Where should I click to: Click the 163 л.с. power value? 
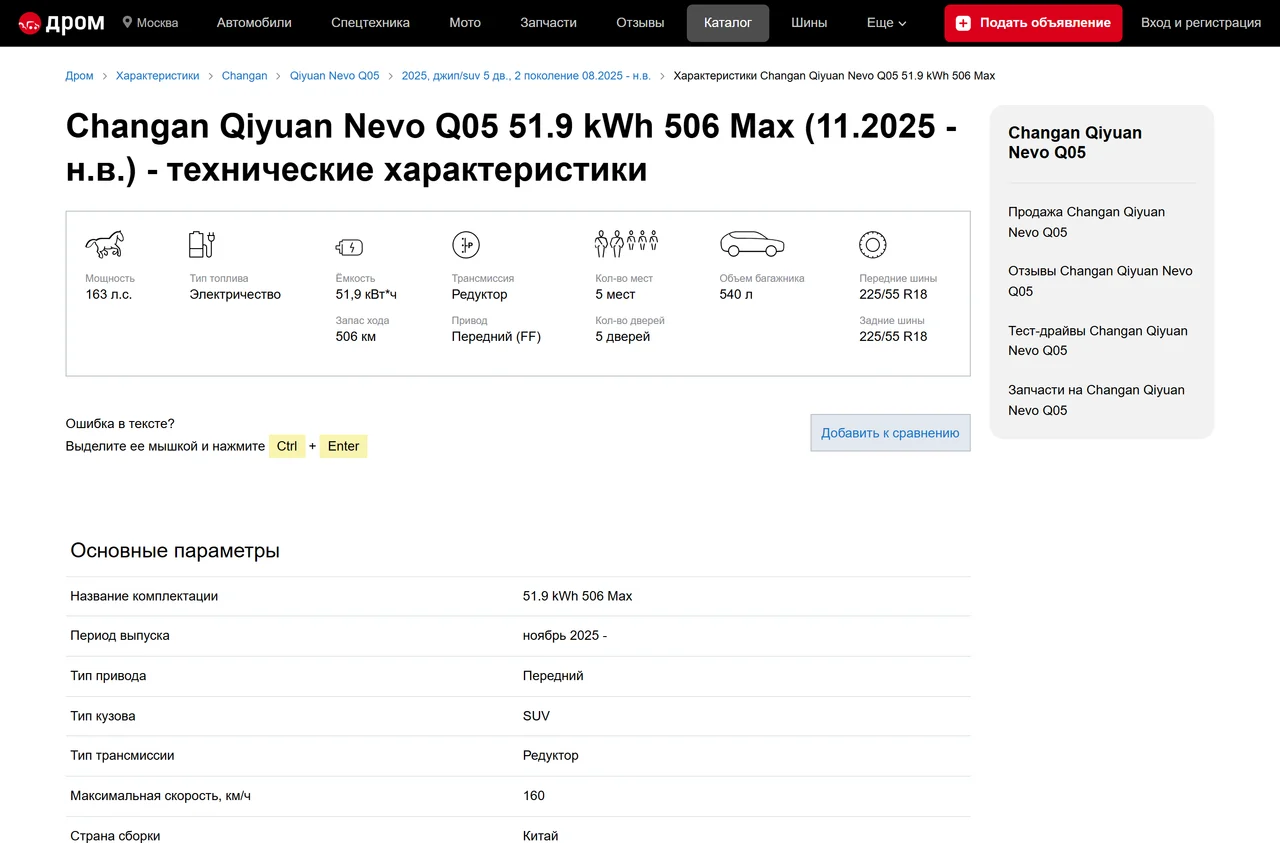tap(109, 294)
